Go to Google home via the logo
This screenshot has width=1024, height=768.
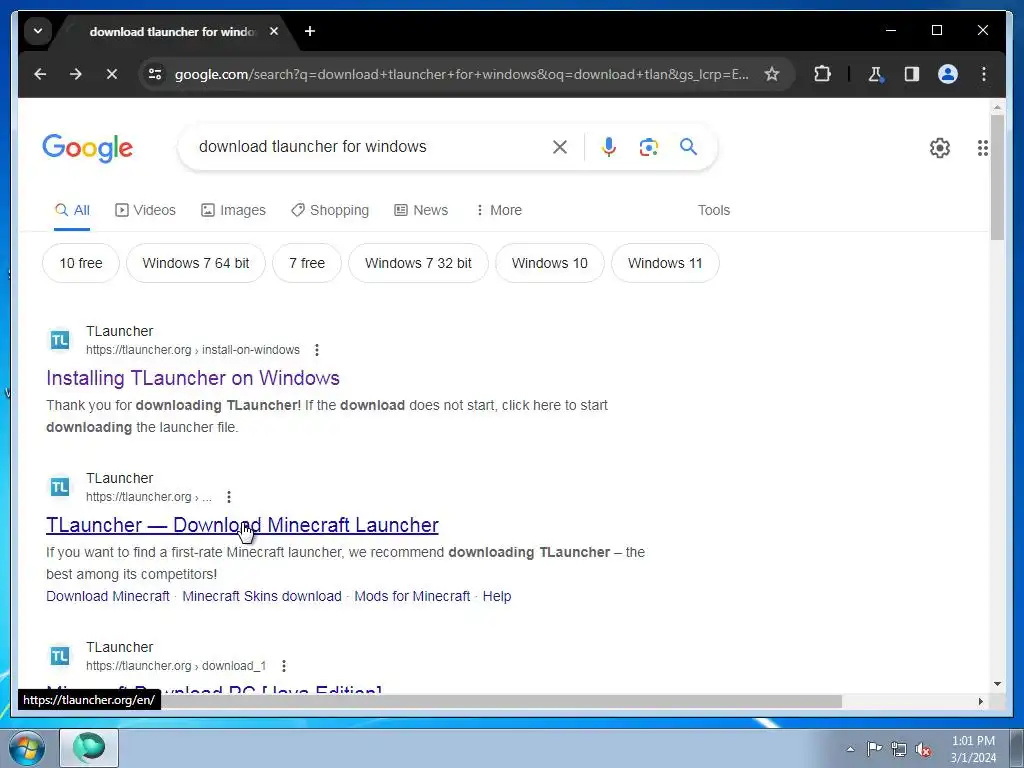88,148
